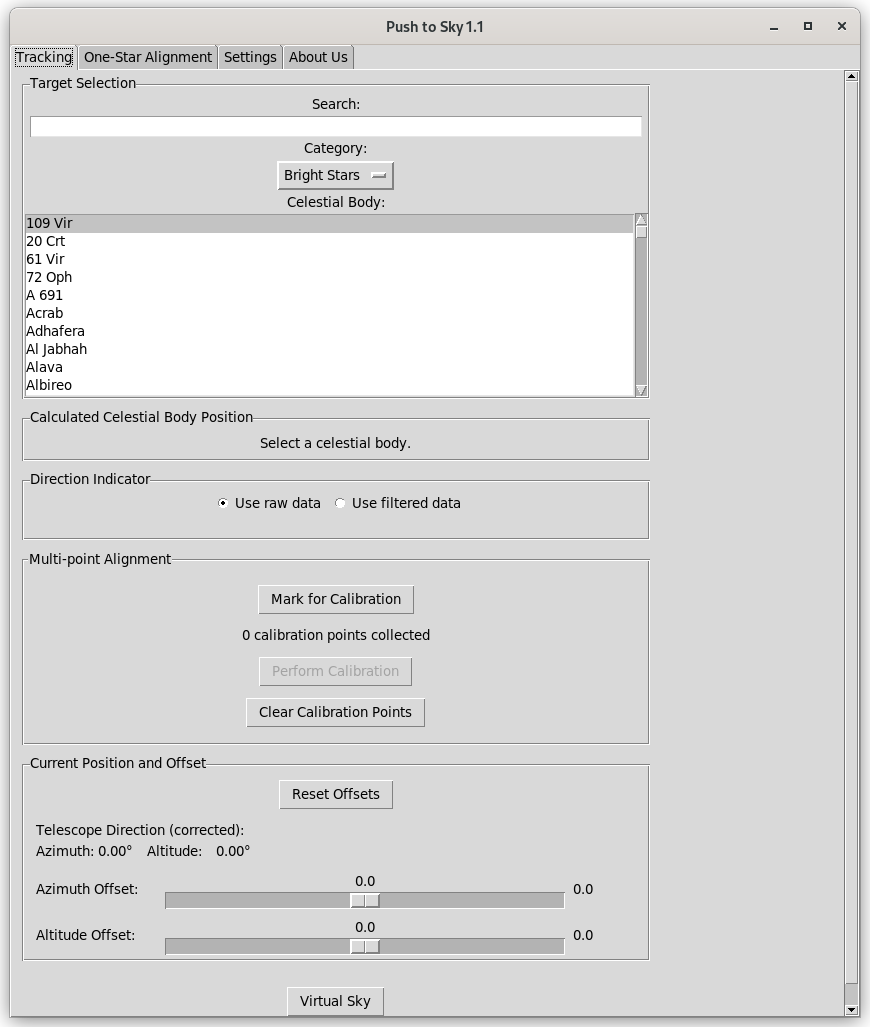Click Clear Calibration Points button
The width and height of the screenshot is (870, 1027).
click(335, 712)
